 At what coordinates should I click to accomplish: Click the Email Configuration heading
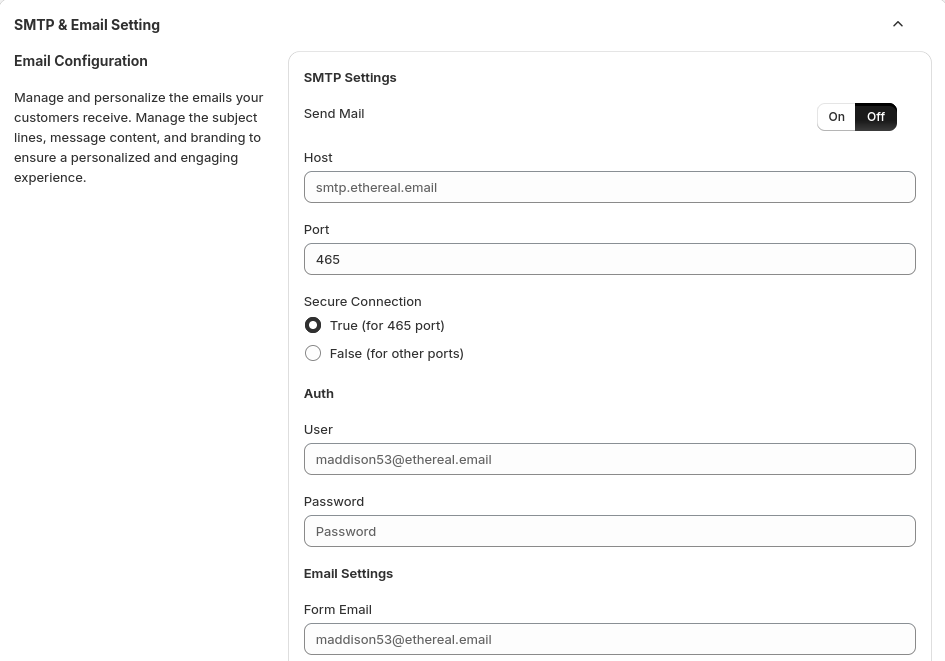click(81, 61)
